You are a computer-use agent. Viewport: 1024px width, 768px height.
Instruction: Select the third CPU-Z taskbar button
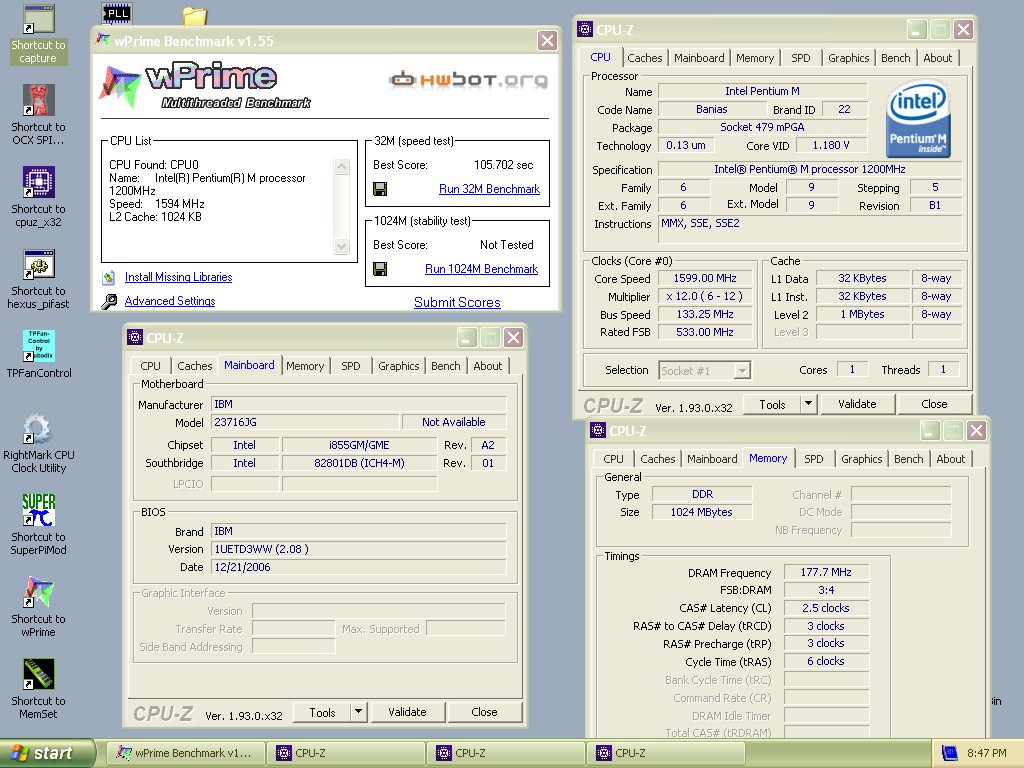(x=666, y=753)
